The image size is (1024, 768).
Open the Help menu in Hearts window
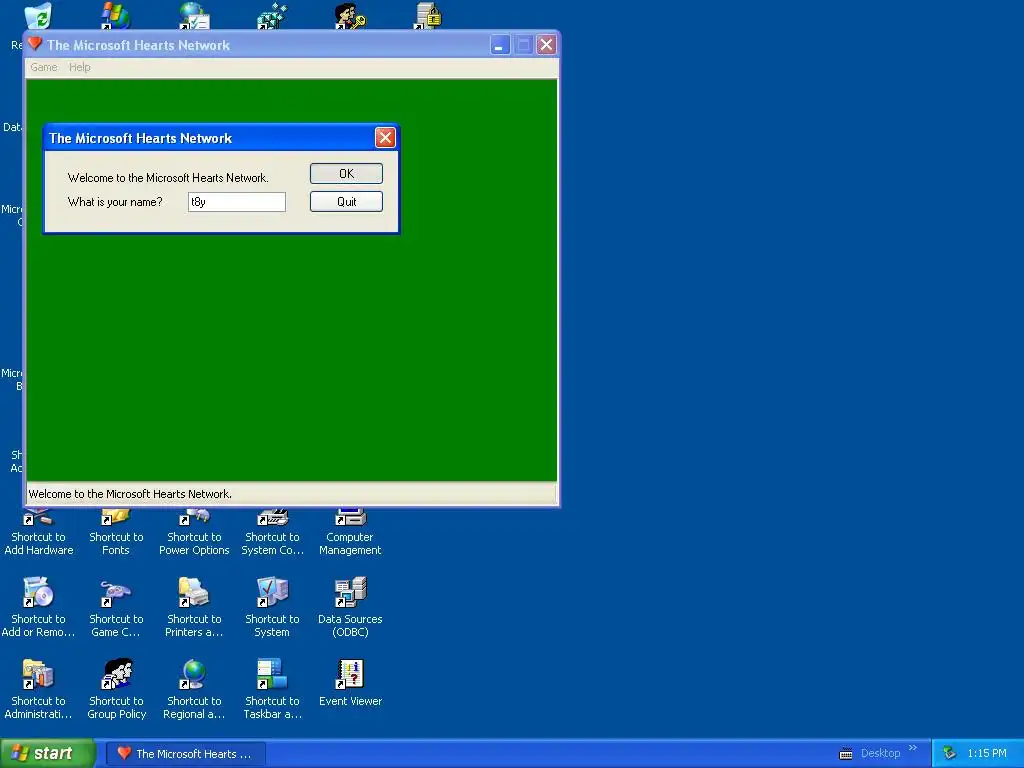80,67
